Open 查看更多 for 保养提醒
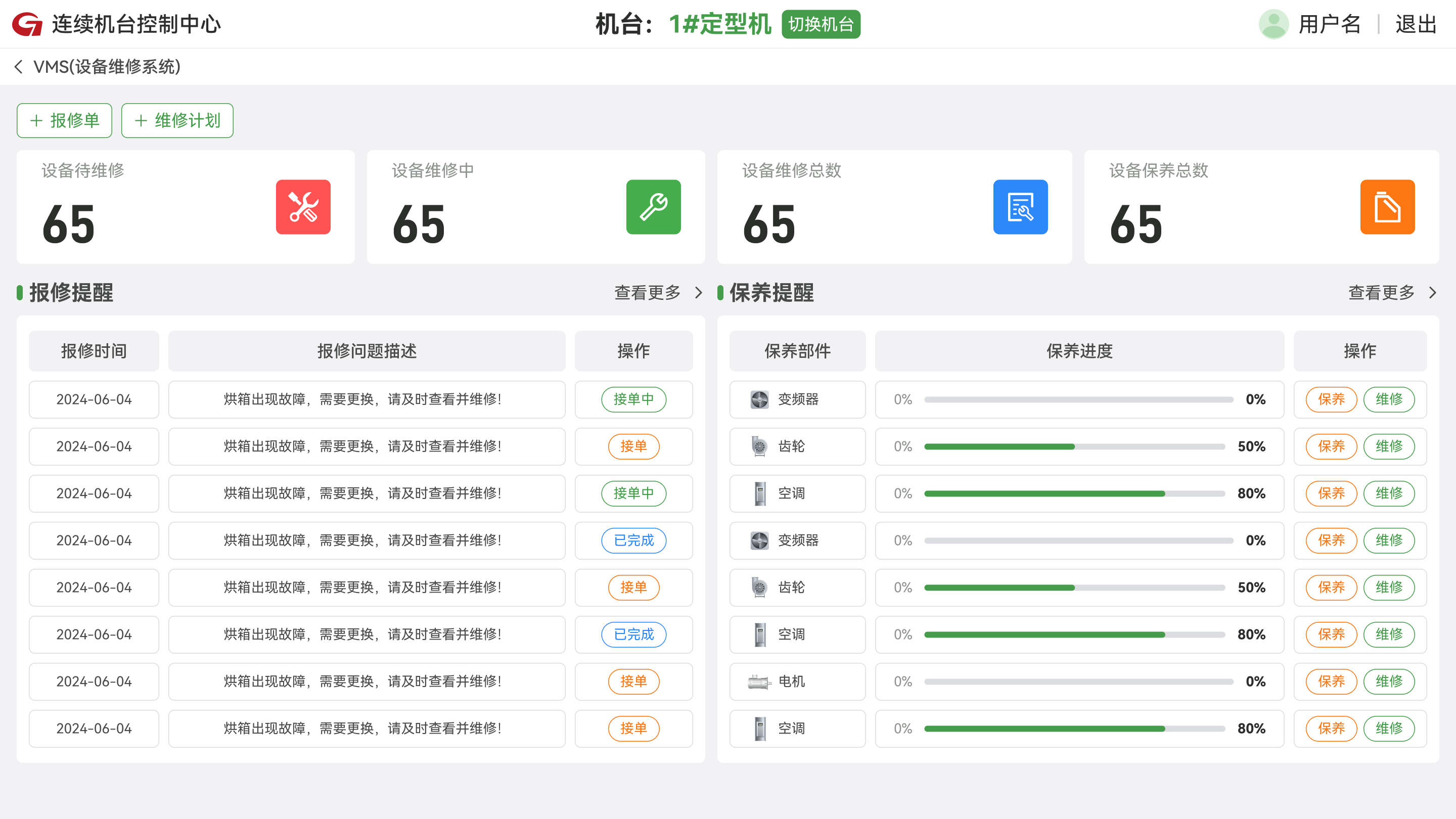This screenshot has width=1456, height=819. [x=1381, y=293]
